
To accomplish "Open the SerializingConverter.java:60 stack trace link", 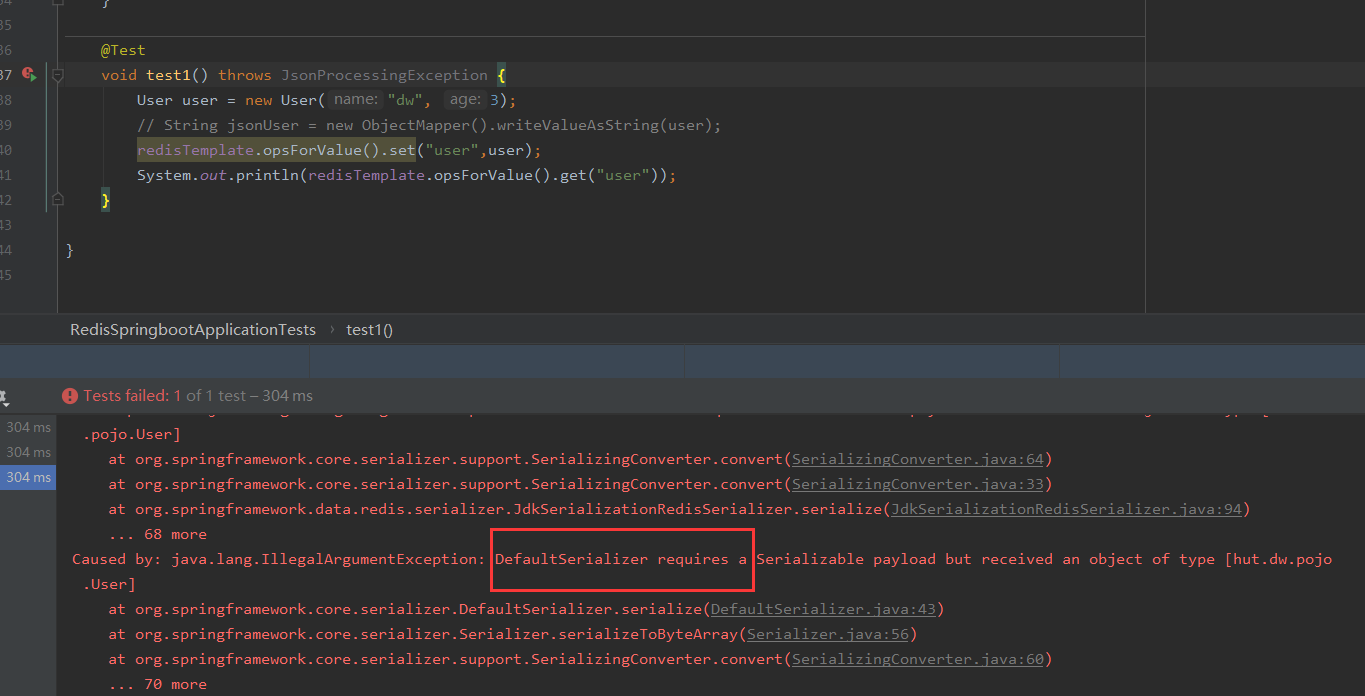I will point(917,659).
